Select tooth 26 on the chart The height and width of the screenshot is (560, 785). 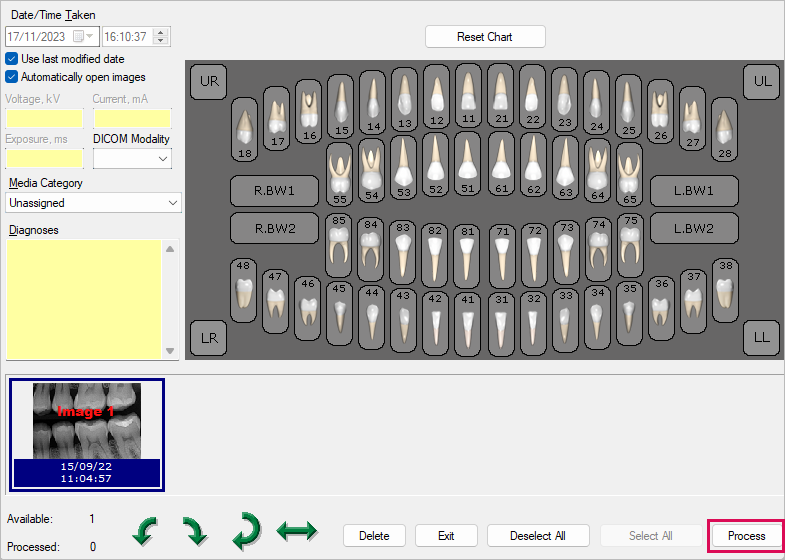tap(660, 112)
